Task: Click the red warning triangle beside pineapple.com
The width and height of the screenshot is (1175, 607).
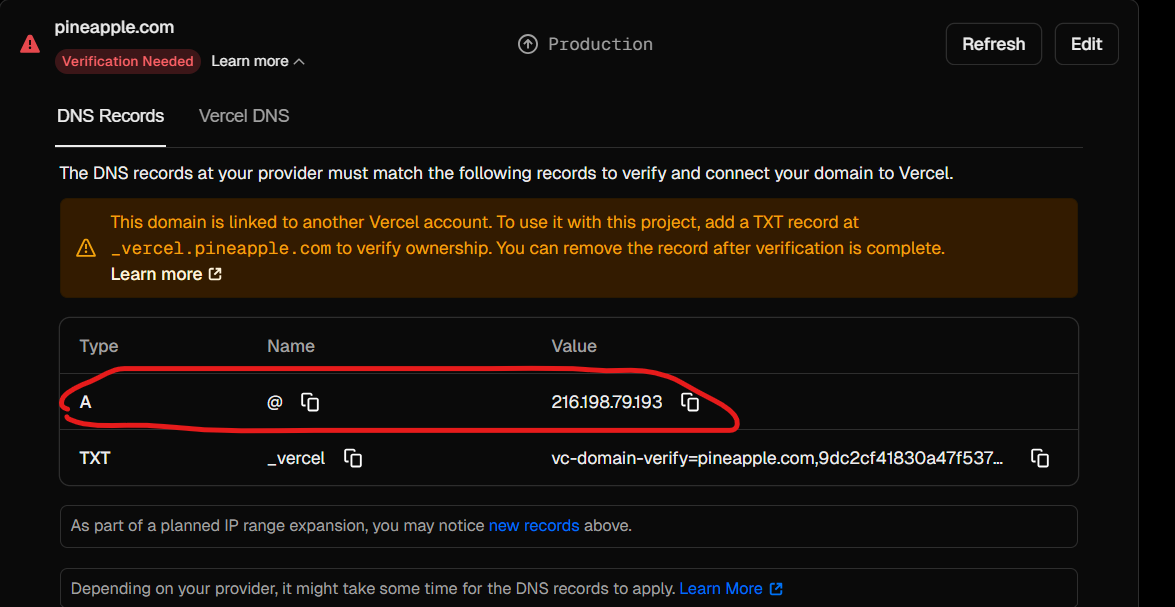Action: (30, 44)
